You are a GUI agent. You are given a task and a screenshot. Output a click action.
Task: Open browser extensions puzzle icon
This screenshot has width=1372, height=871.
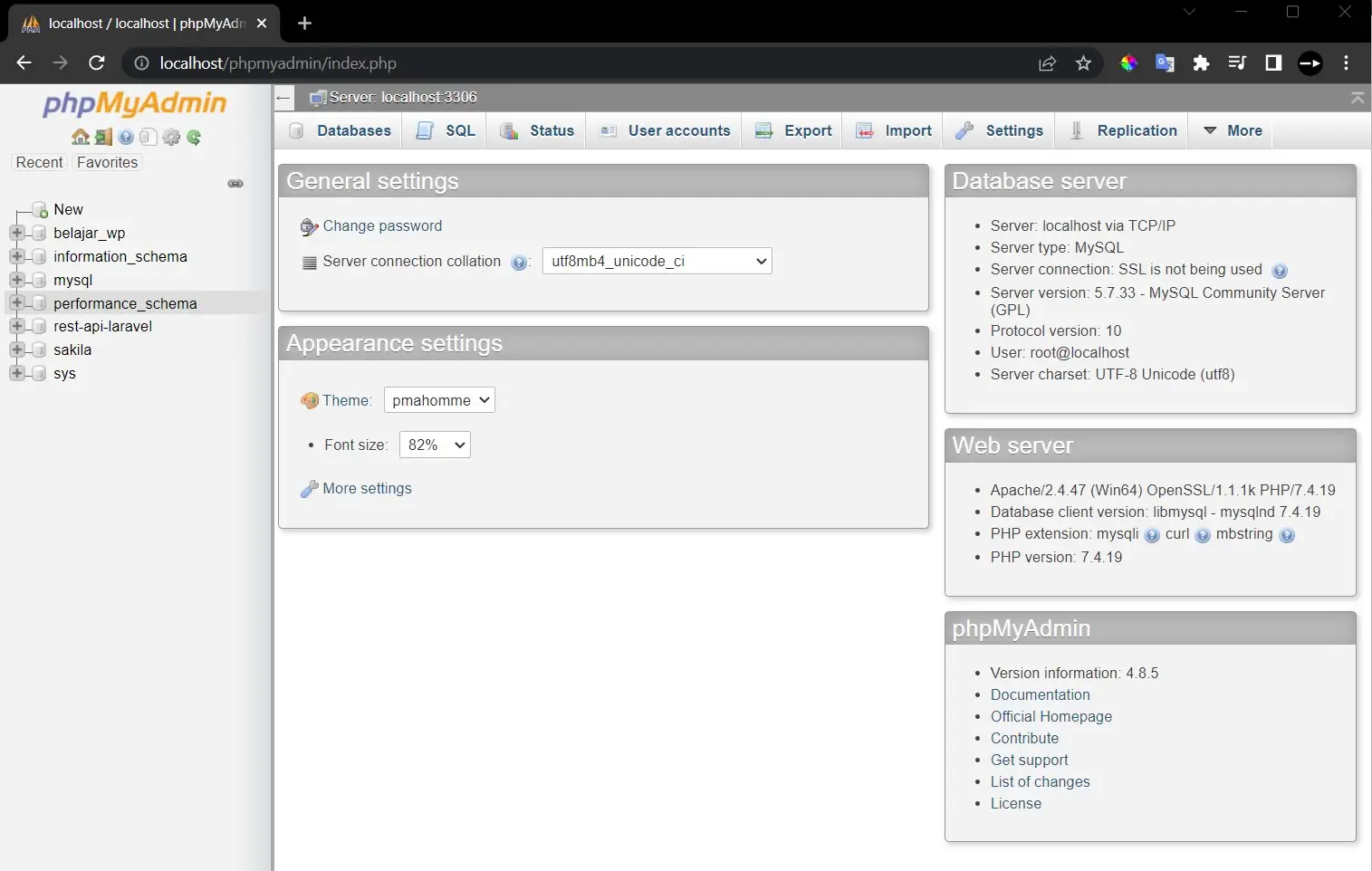coord(1201,63)
